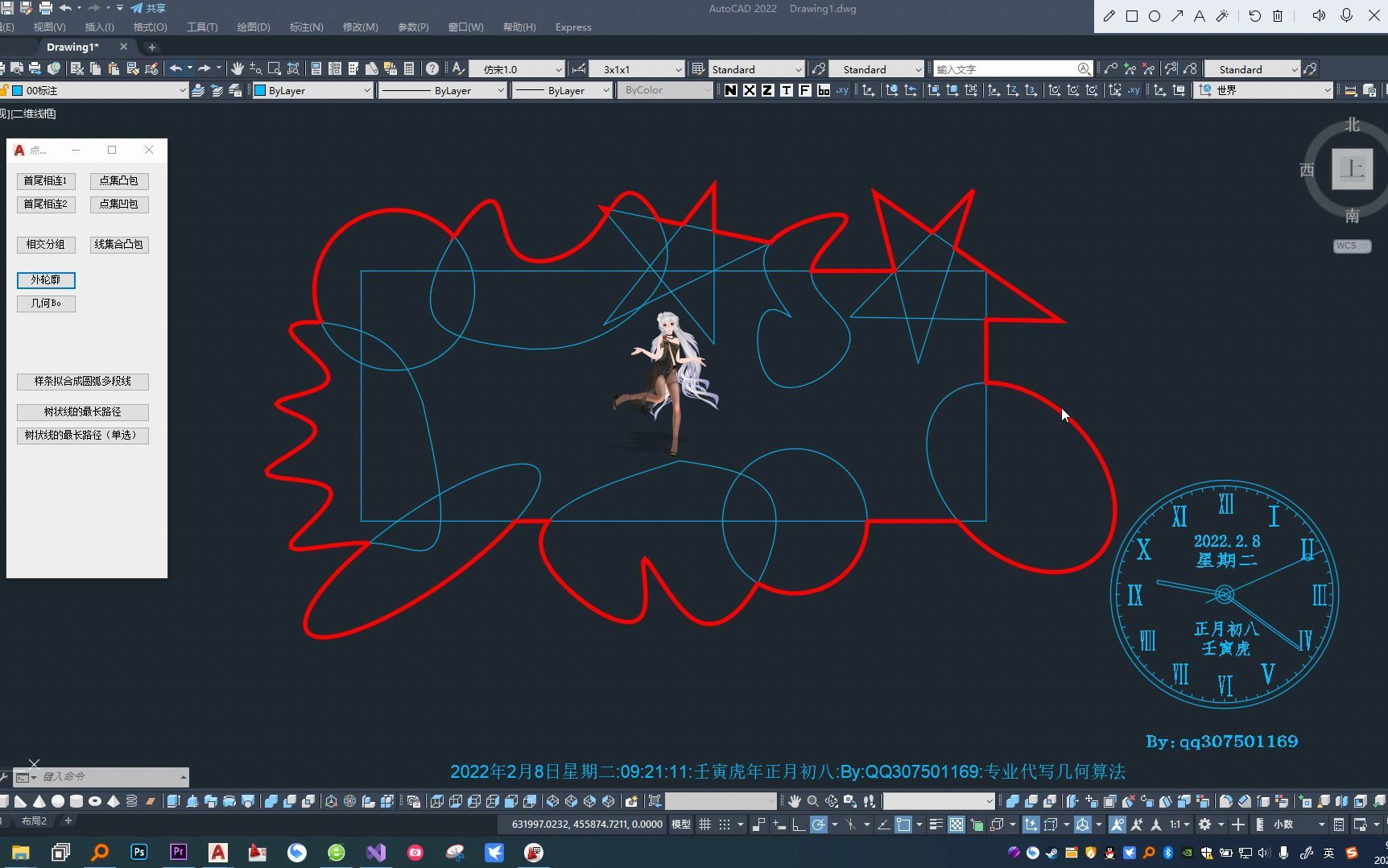The height and width of the screenshot is (868, 1388).
Task: Toggle the grid display on the status bar
Action: pos(705,825)
